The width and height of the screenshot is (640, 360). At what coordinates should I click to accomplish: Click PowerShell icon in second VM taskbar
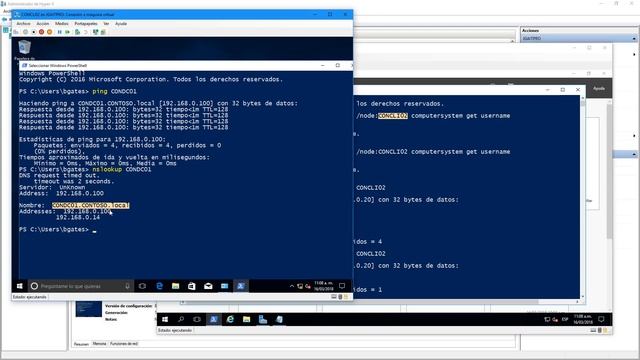213,319
